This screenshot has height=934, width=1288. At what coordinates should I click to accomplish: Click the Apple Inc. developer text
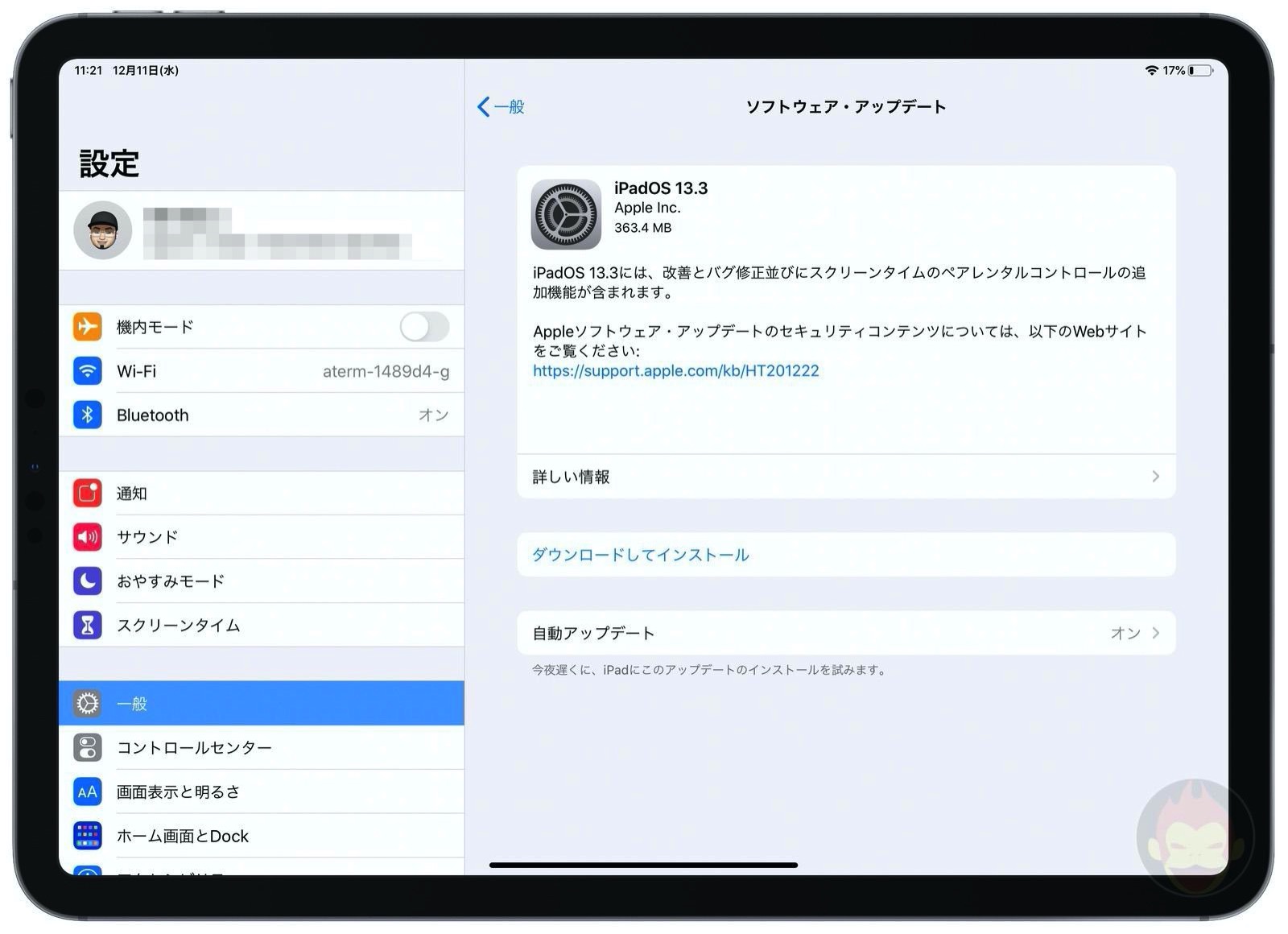click(647, 208)
